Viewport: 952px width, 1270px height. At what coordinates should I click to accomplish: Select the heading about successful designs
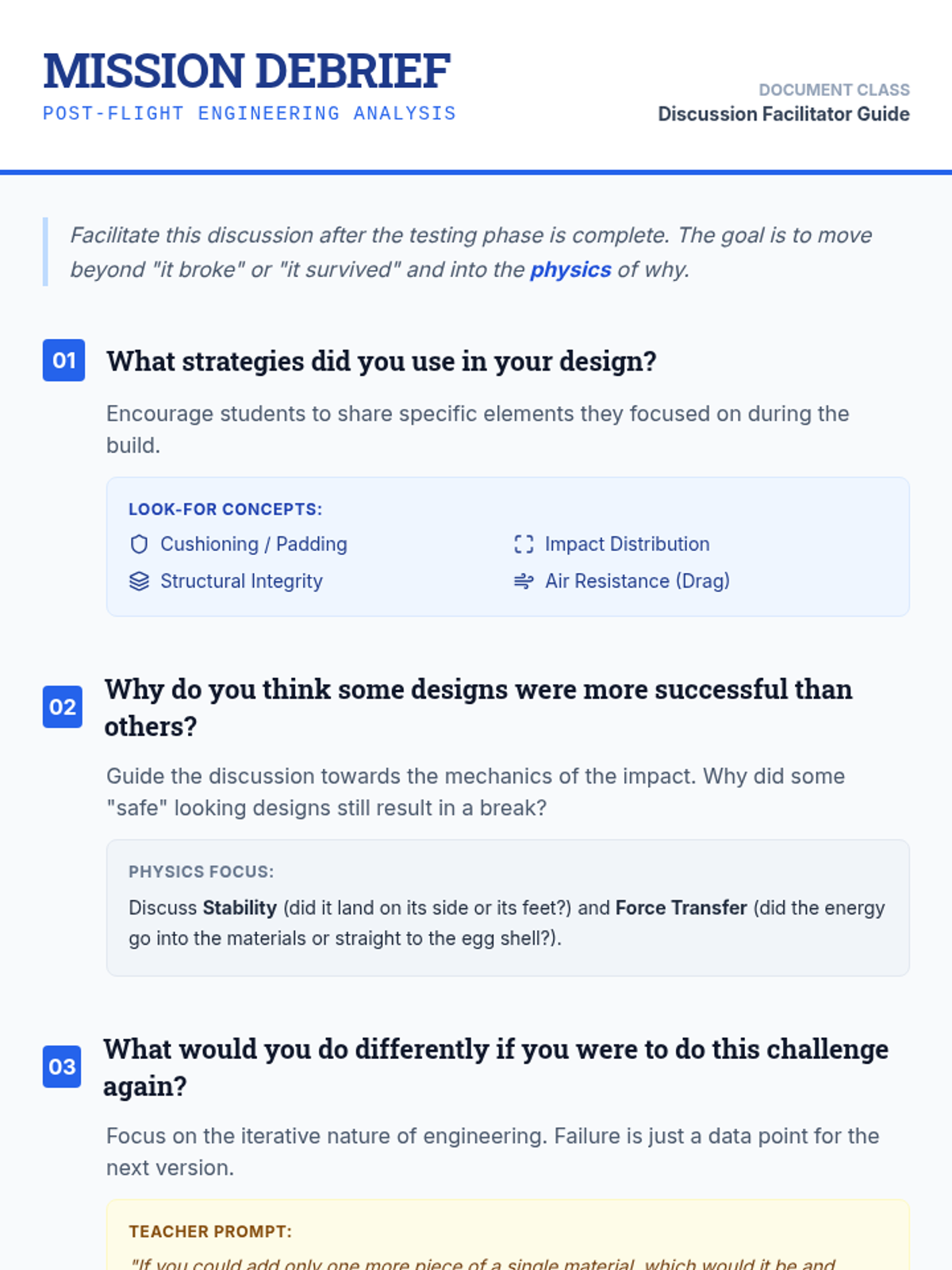pos(478,707)
